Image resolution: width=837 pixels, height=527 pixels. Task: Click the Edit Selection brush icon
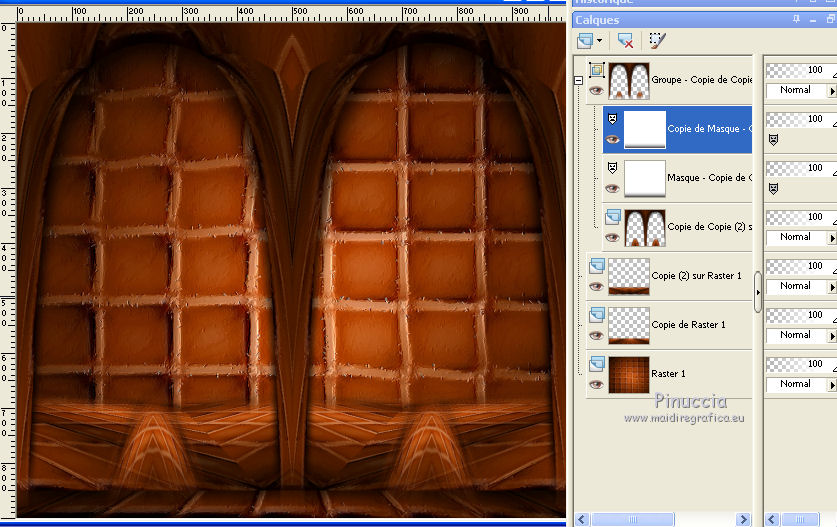point(656,41)
